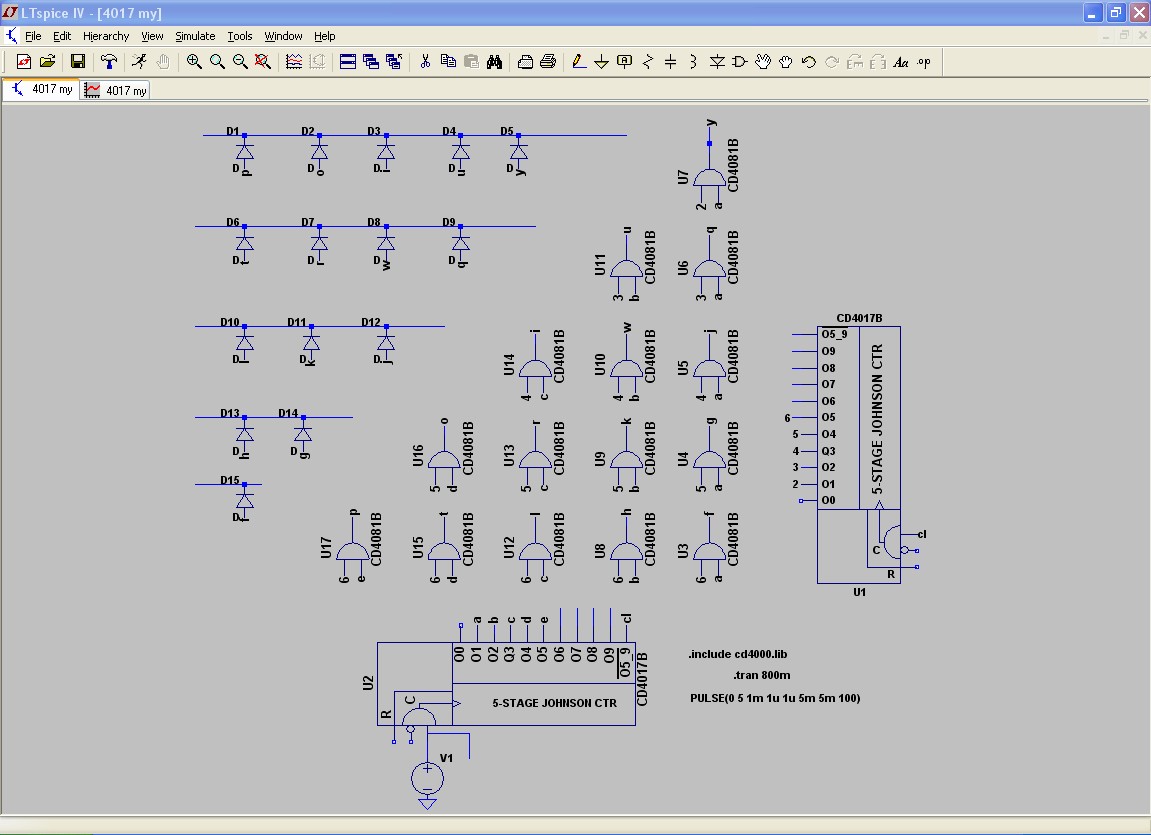Click the Zoom In magnifier icon
This screenshot has height=835, width=1151.
194,62
